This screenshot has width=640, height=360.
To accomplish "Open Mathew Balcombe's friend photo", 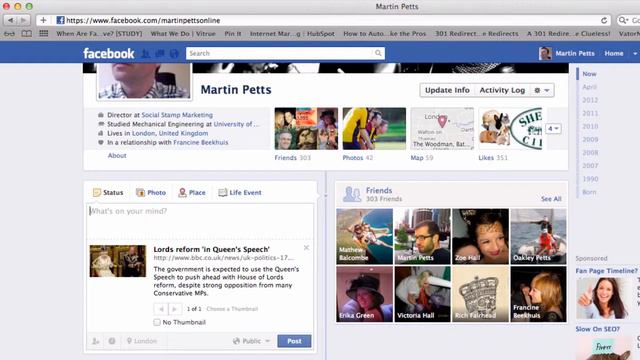I will point(364,236).
